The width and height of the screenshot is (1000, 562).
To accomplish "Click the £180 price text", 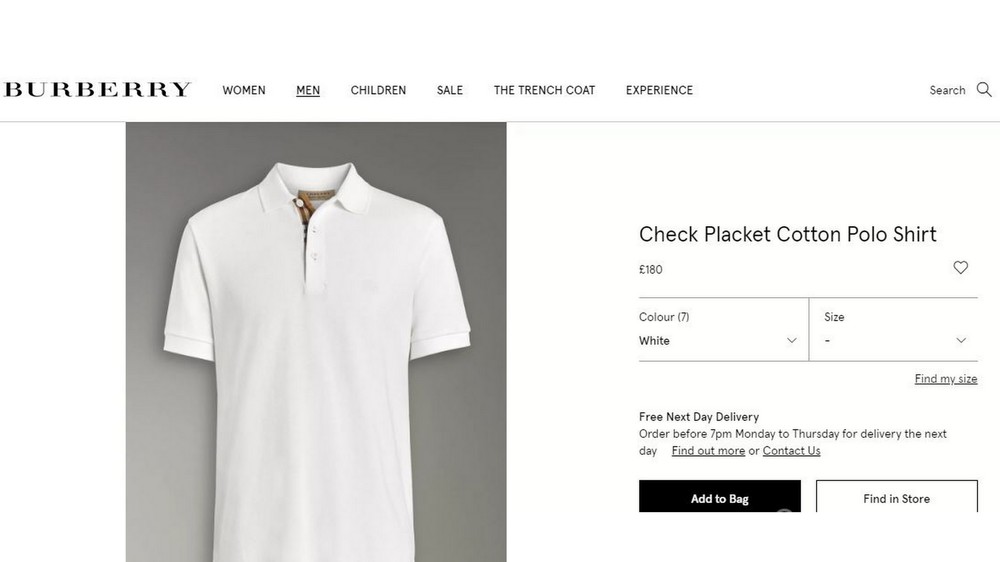I will click(651, 270).
